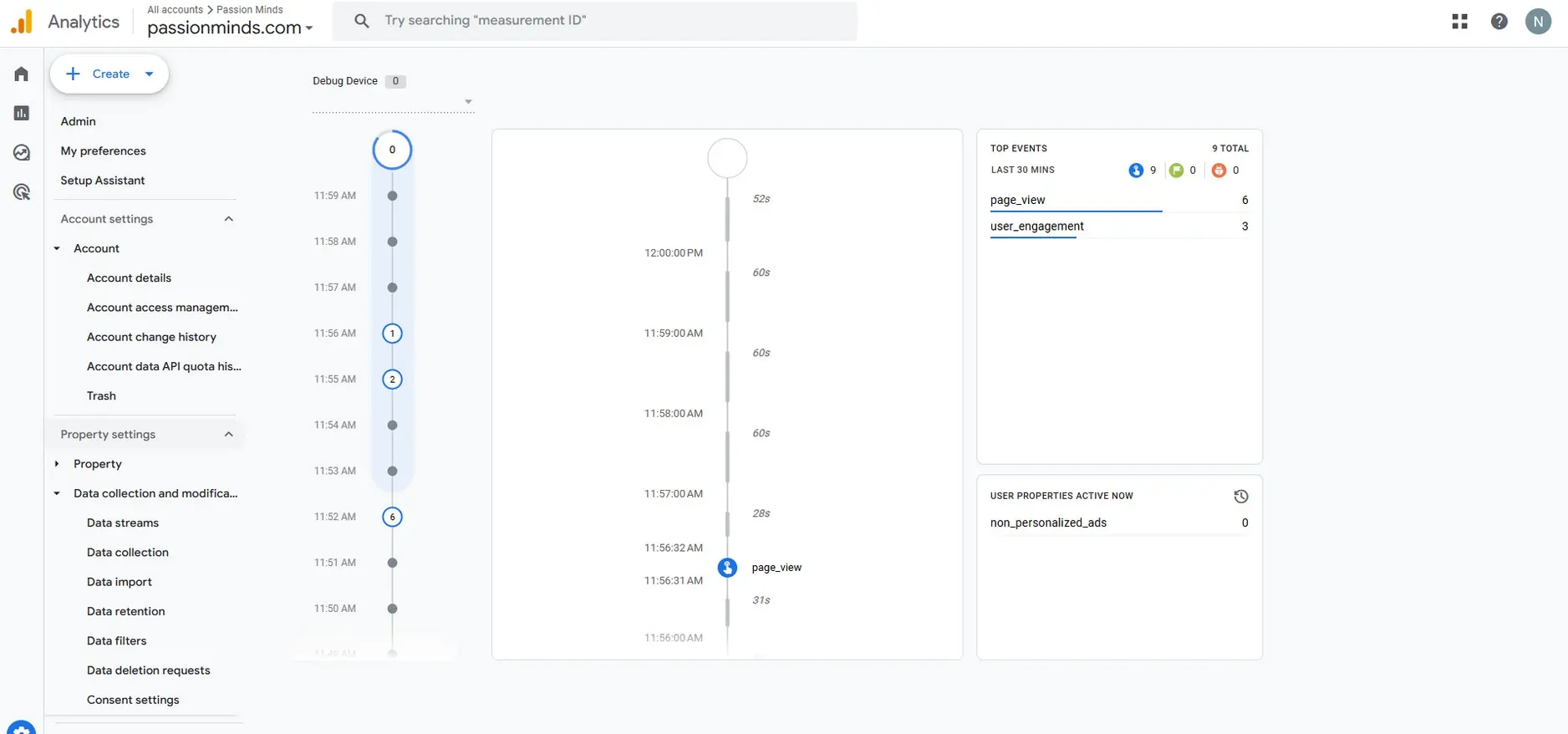Open the Home icon in left rail
The width and height of the screenshot is (1568, 734).
[x=22, y=74]
